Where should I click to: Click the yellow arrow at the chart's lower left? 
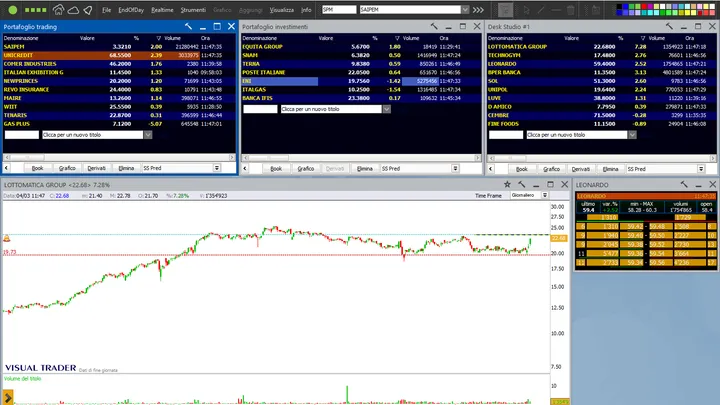pyautogui.click(x=8, y=397)
